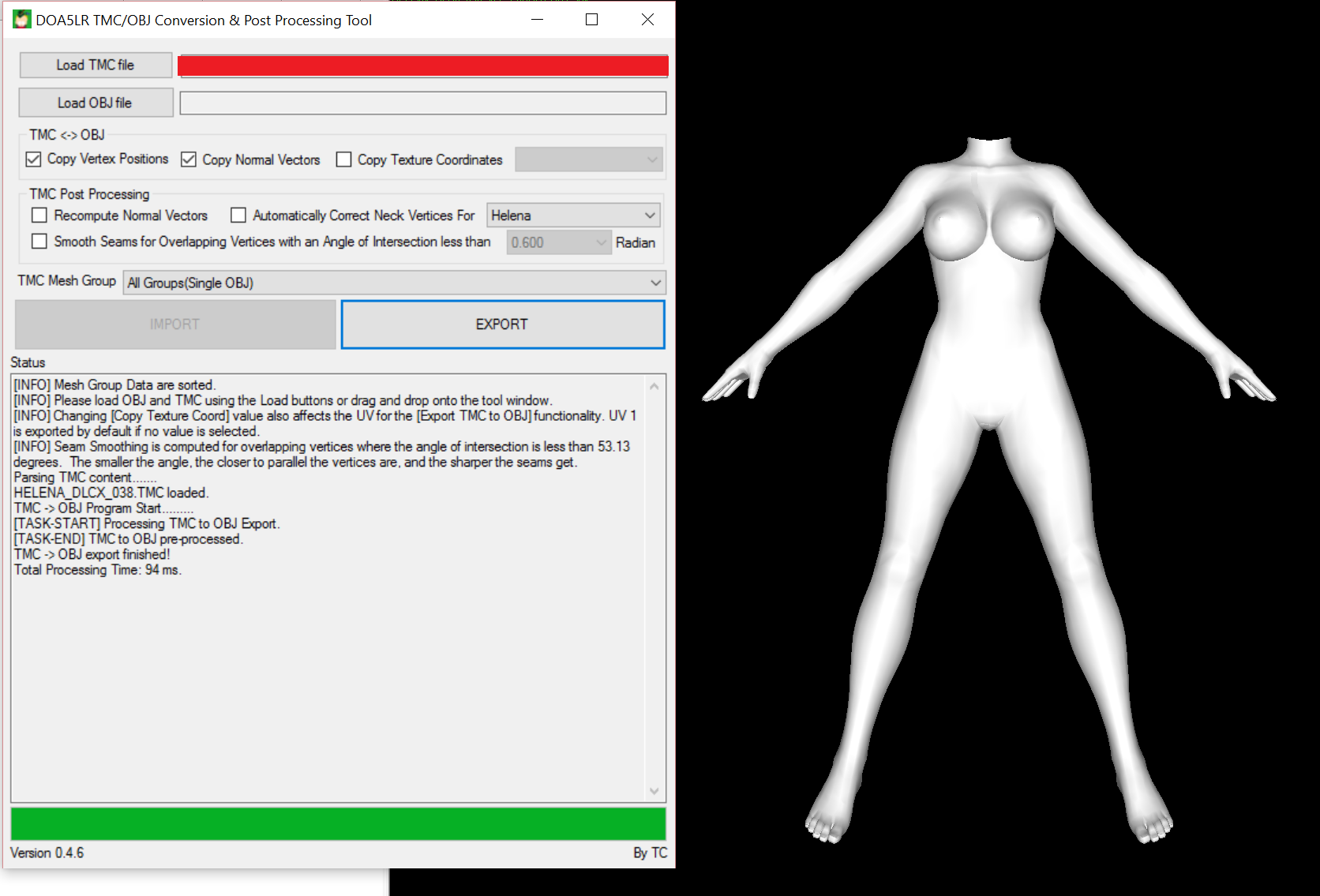Toggle Smooth Seams for Overlapping Vertices
The image size is (1320, 896).
(39, 242)
